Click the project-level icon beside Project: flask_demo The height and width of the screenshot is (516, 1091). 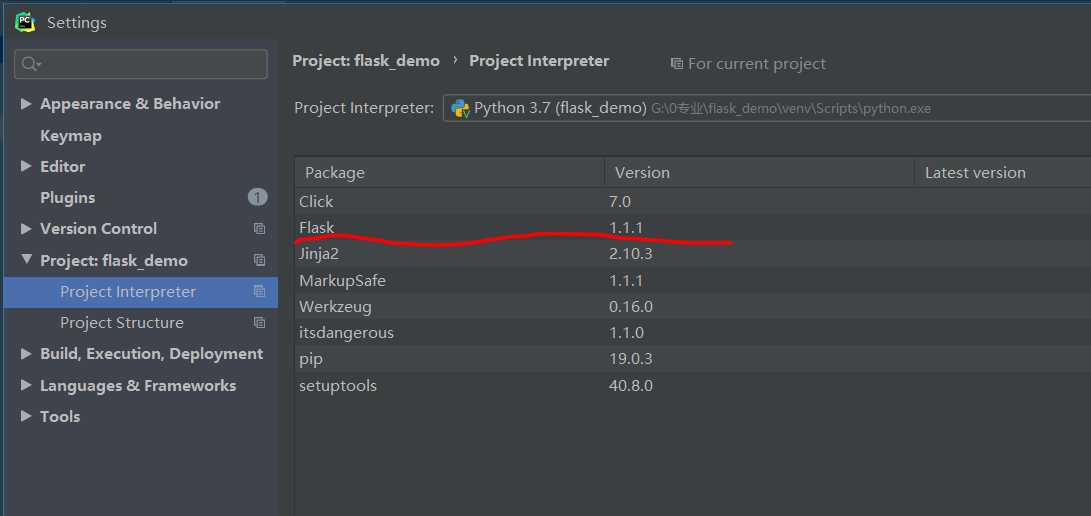(260, 260)
